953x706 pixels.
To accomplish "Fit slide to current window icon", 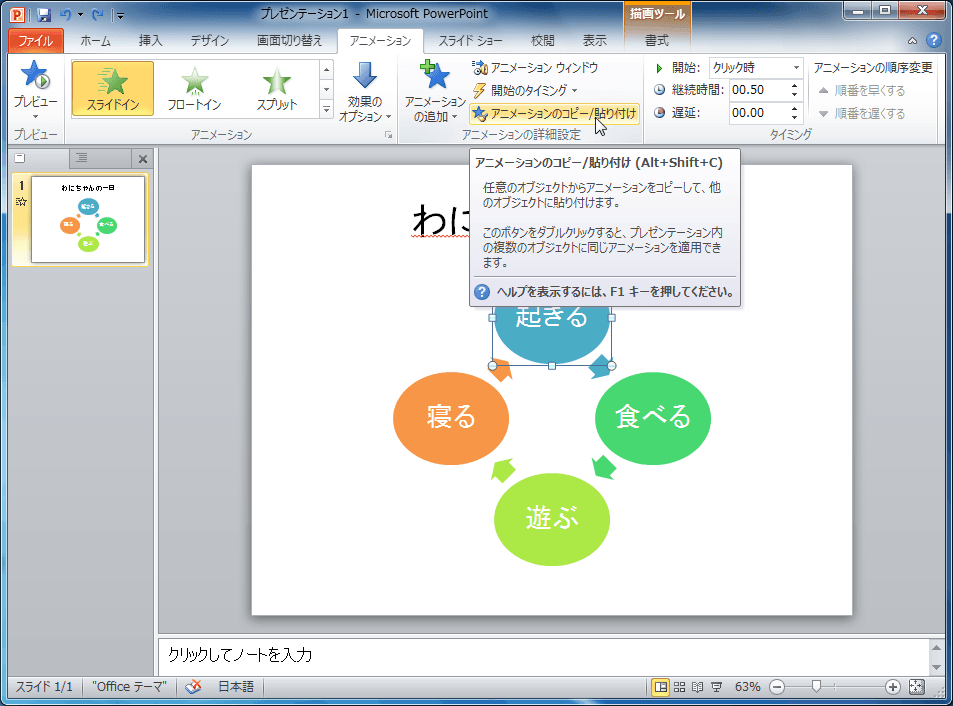I will (917, 687).
